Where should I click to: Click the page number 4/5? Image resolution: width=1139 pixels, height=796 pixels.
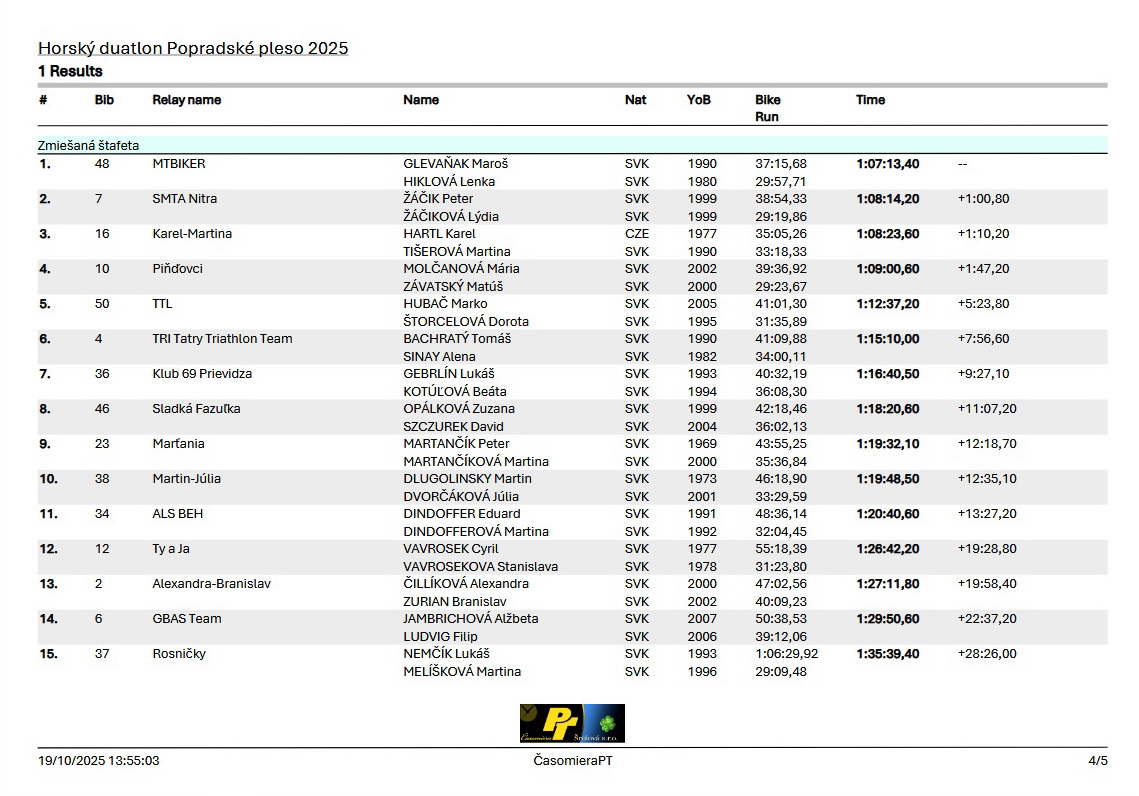click(1097, 761)
